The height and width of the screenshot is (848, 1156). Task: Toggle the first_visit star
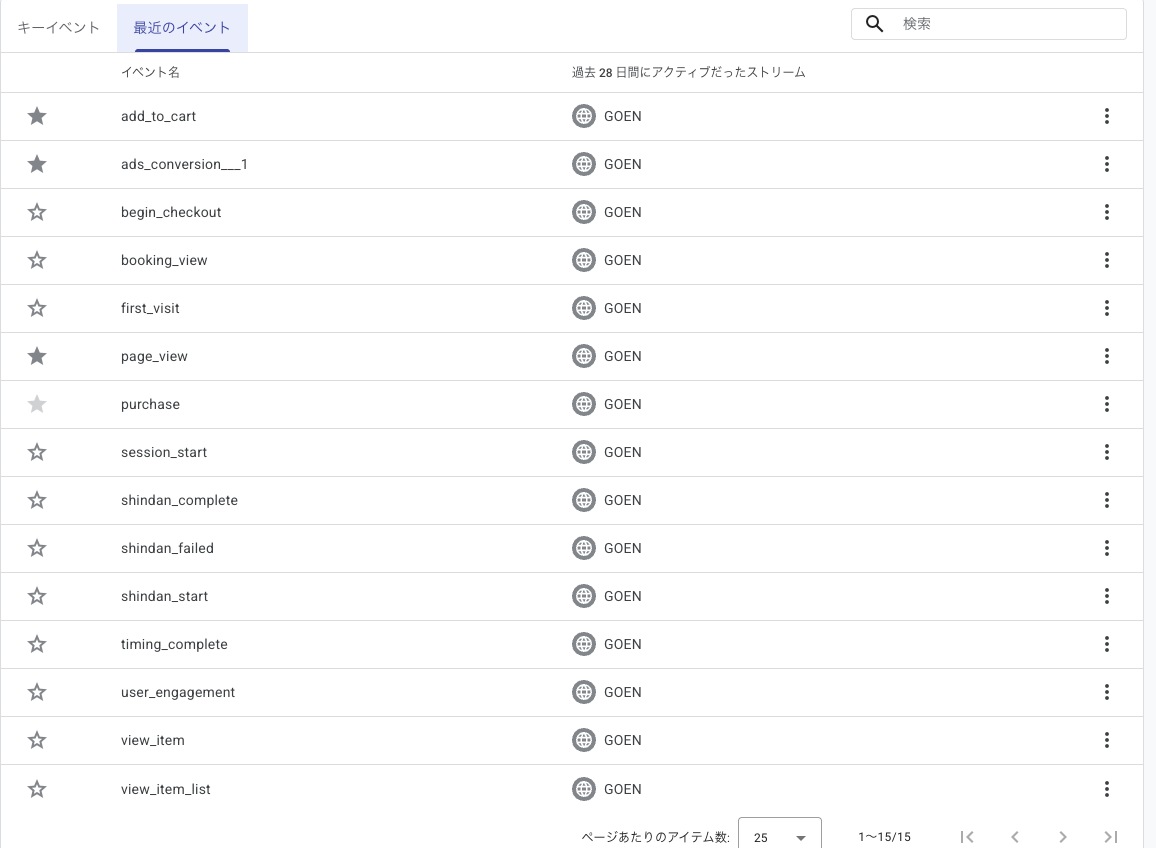(x=37, y=308)
